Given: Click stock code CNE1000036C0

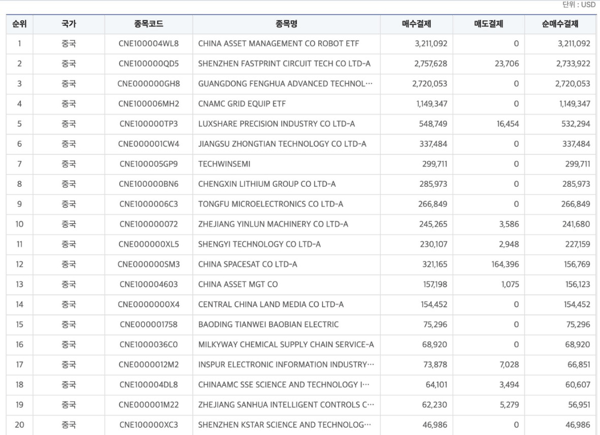Looking at the screenshot, I should coord(148,345).
